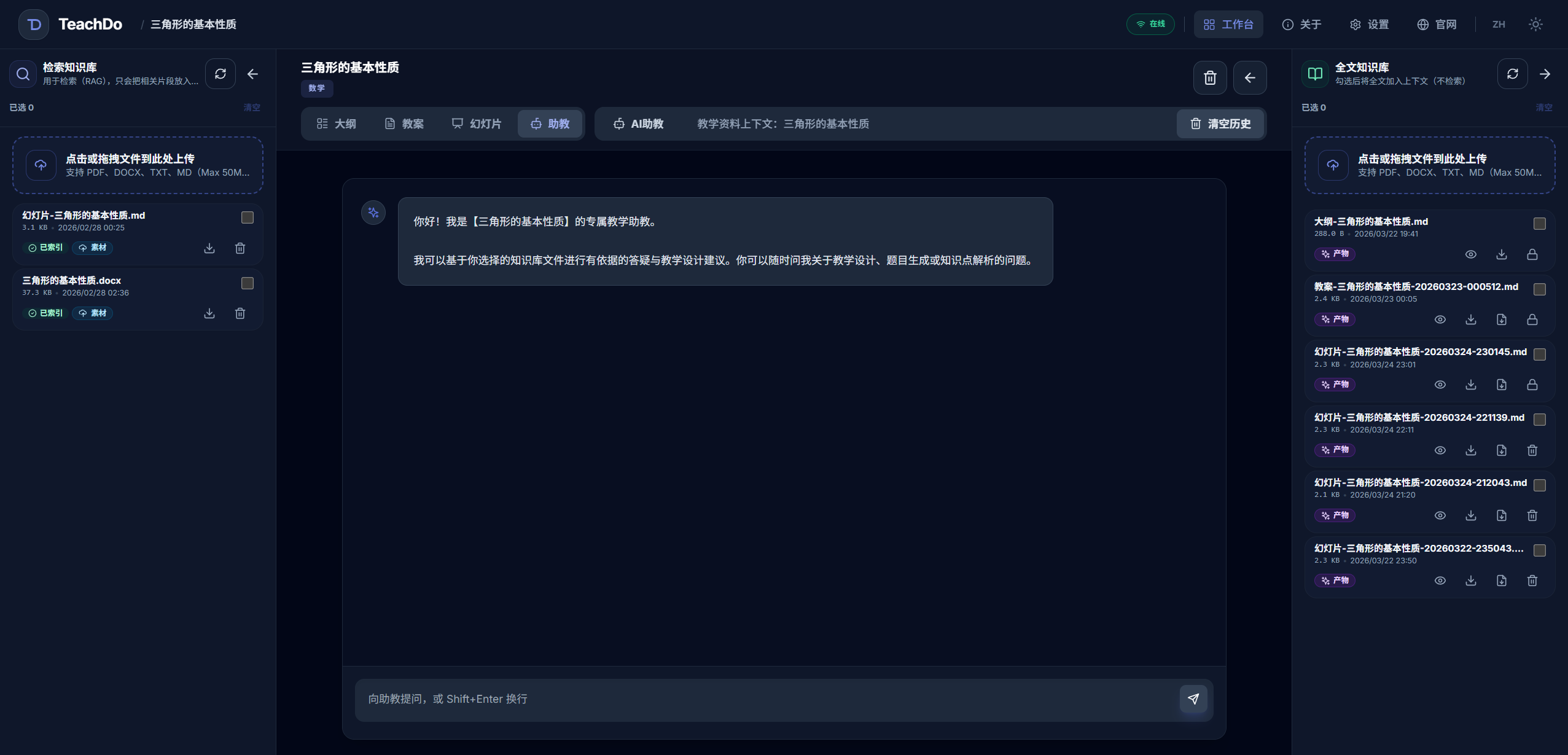Collapse the left knowledge base panel
This screenshot has height=755, width=1568.
[x=252, y=74]
